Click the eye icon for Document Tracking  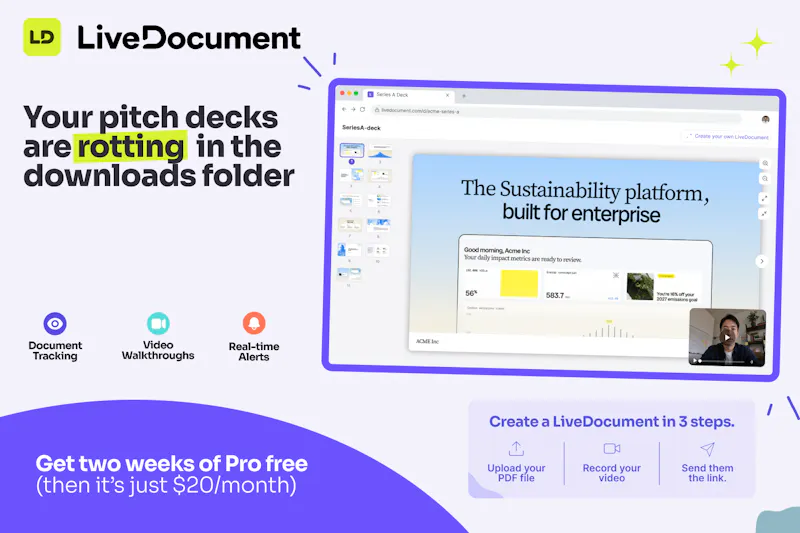pos(55,323)
